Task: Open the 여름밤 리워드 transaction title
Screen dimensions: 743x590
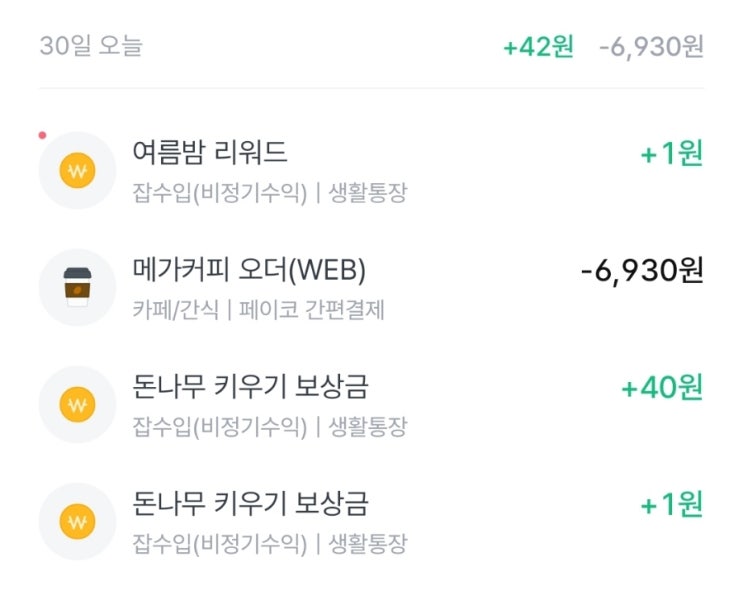Action: pos(209,152)
